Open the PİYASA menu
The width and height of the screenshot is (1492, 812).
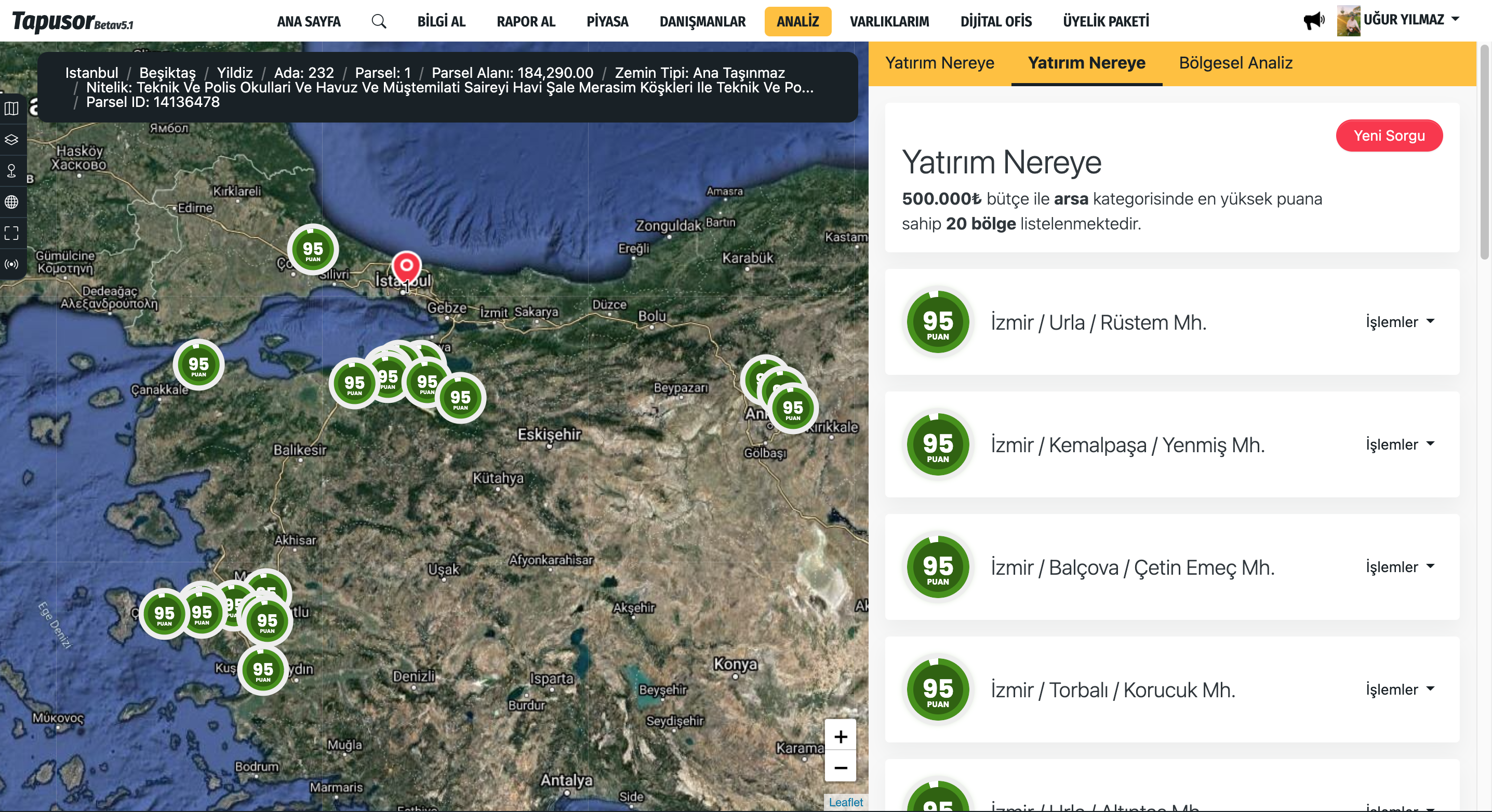[x=607, y=21]
